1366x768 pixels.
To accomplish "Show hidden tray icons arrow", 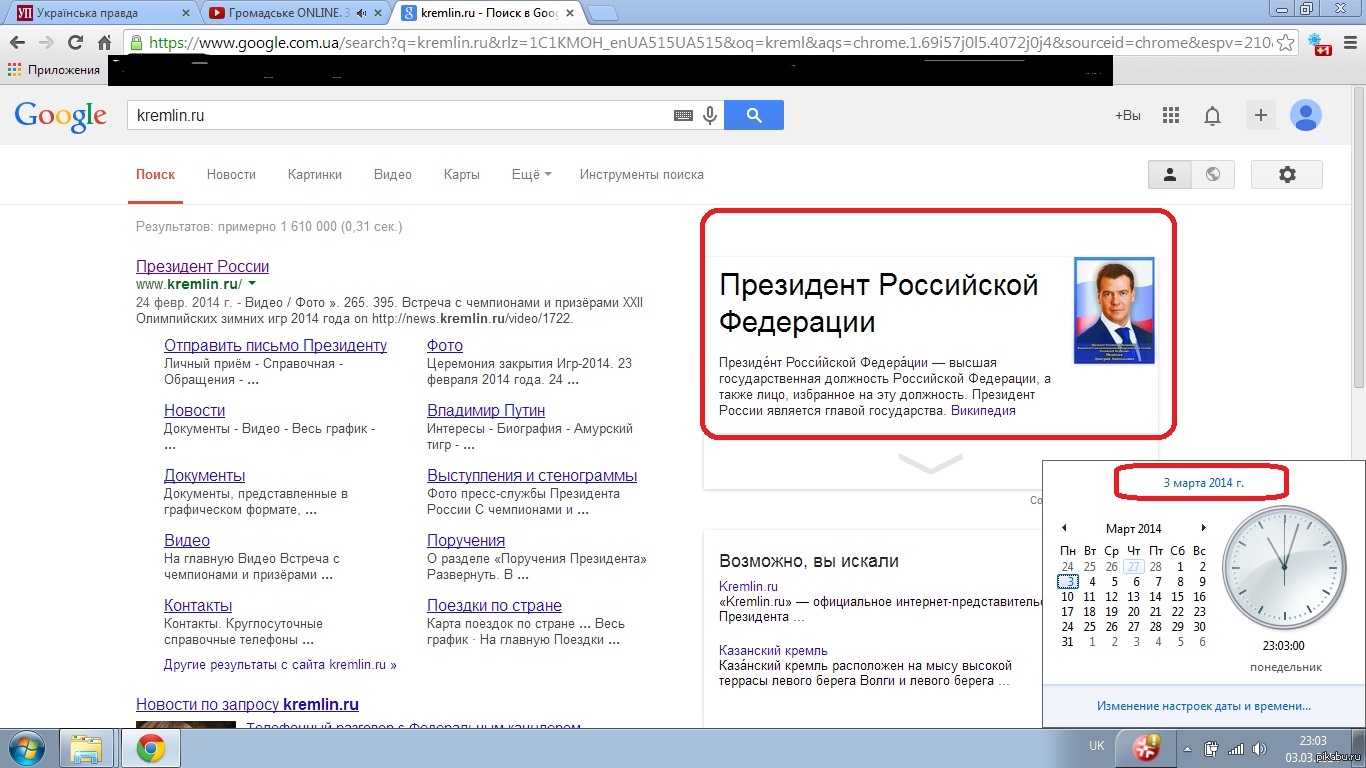I will pyautogui.click(x=1186, y=748).
